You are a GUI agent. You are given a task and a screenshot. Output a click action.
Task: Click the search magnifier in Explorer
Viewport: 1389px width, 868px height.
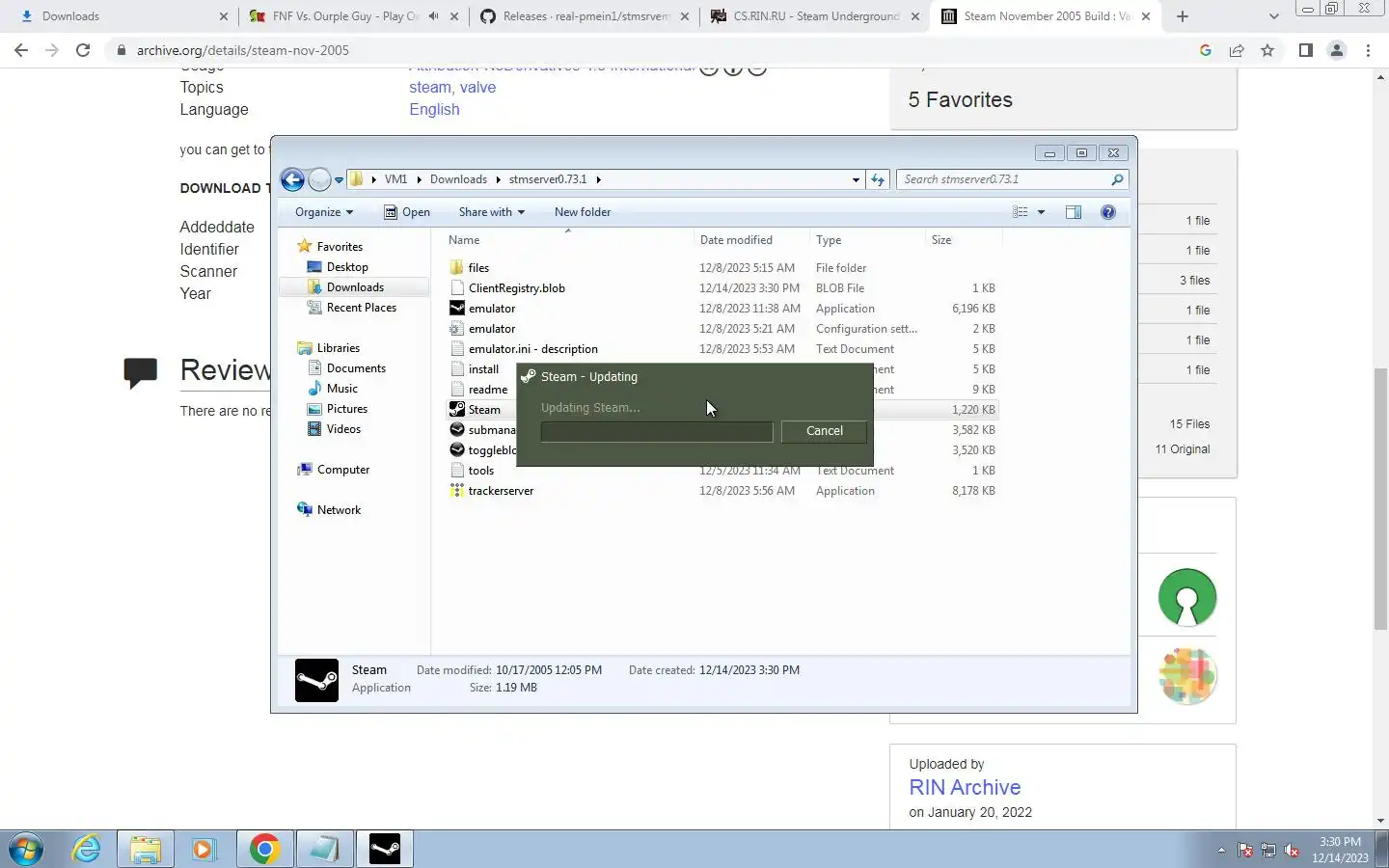click(x=1117, y=179)
